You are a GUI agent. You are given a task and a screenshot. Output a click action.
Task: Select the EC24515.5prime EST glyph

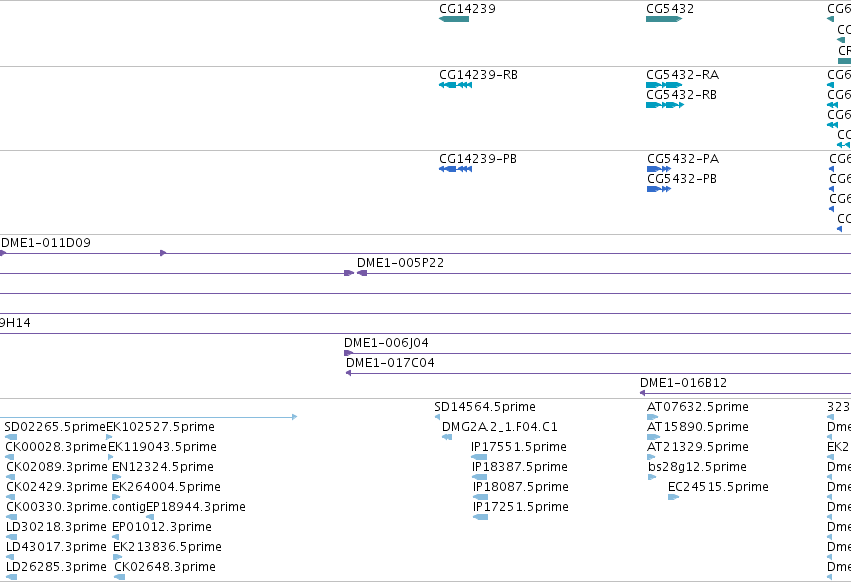coord(674,497)
